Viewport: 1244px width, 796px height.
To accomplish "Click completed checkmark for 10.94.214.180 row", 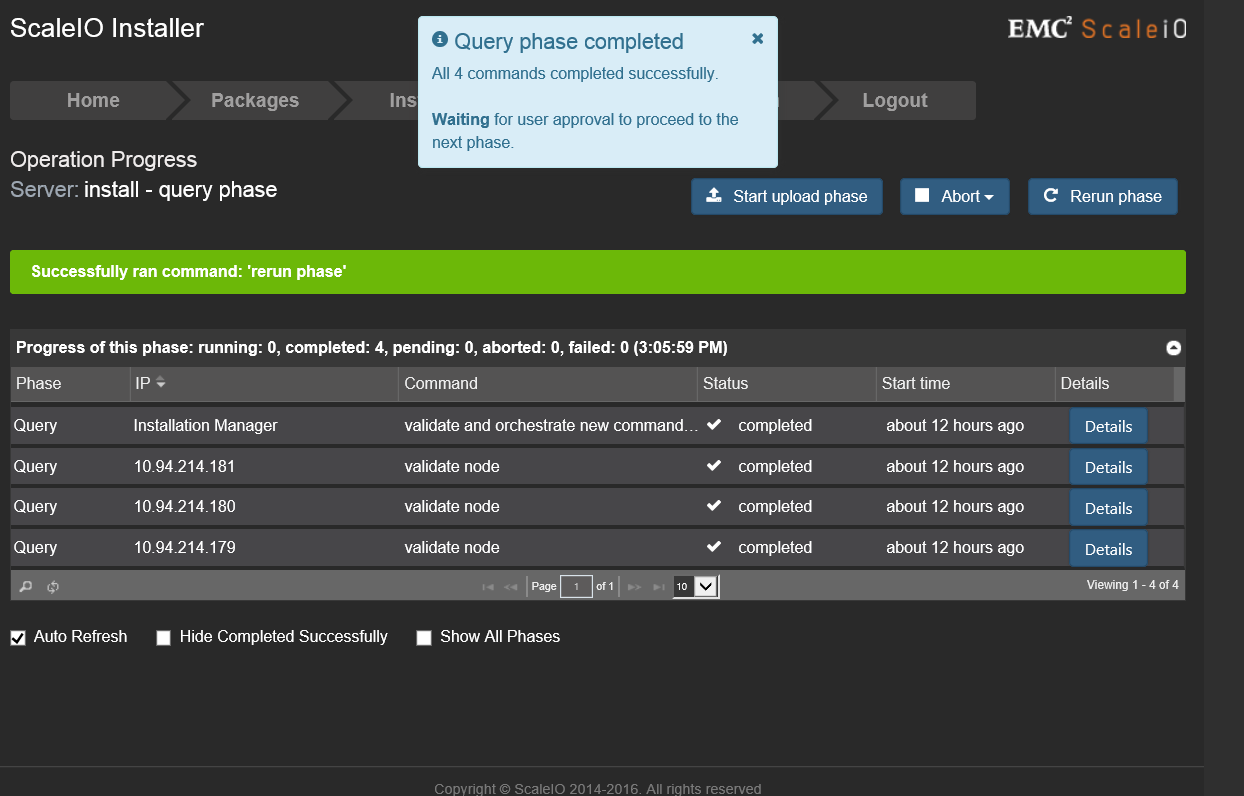I will [x=714, y=505].
